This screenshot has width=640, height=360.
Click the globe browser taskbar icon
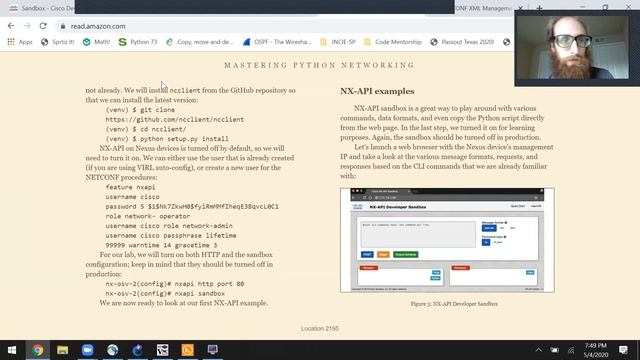112,350
